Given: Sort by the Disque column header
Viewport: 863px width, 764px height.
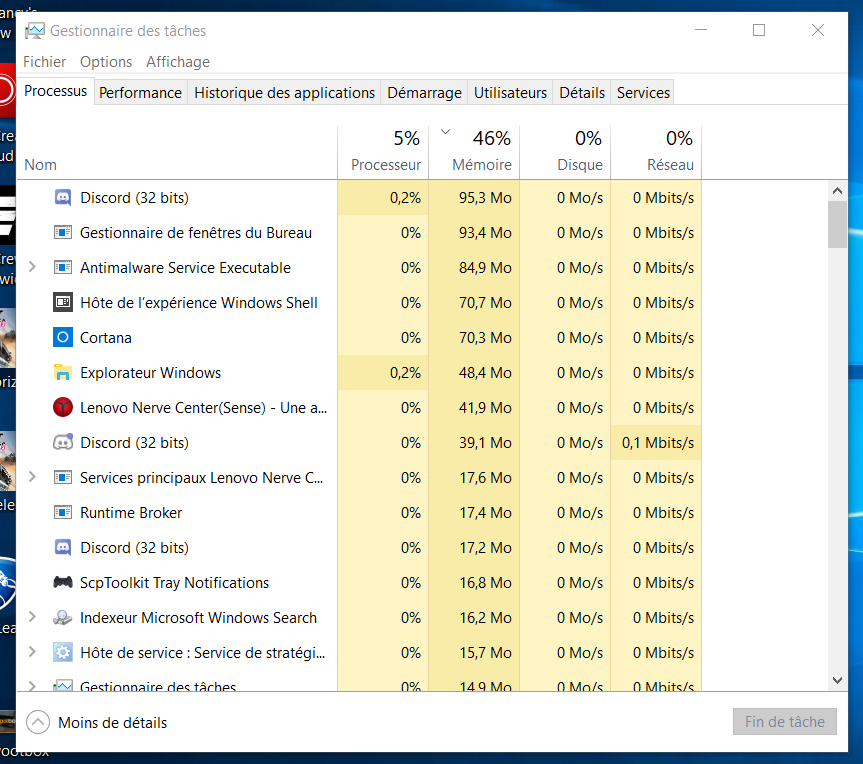Looking at the screenshot, I should pos(565,152).
